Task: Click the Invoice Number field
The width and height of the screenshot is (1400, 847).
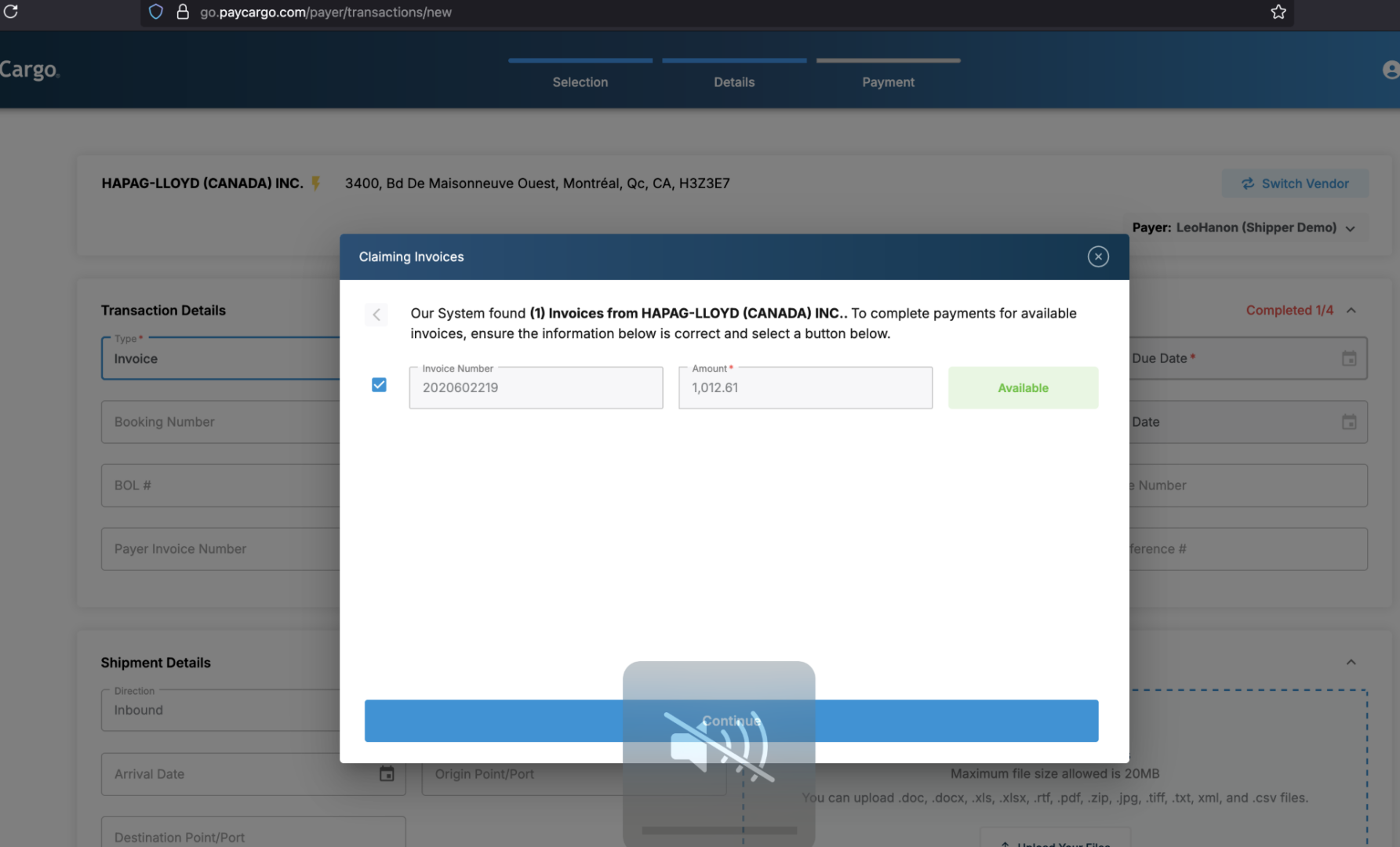Action: pos(536,387)
